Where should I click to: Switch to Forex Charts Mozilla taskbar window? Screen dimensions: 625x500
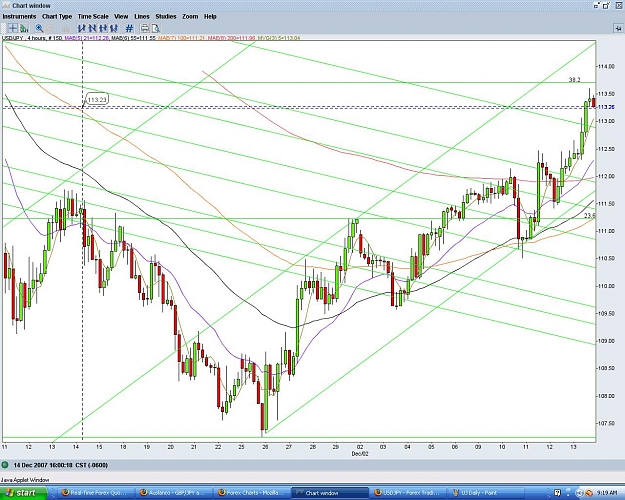(x=252, y=493)
